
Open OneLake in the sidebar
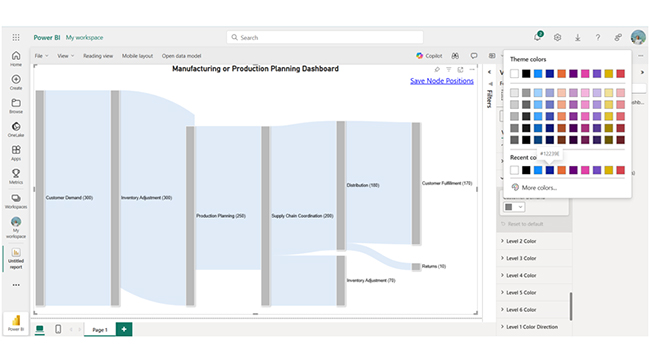pos(16,129)
